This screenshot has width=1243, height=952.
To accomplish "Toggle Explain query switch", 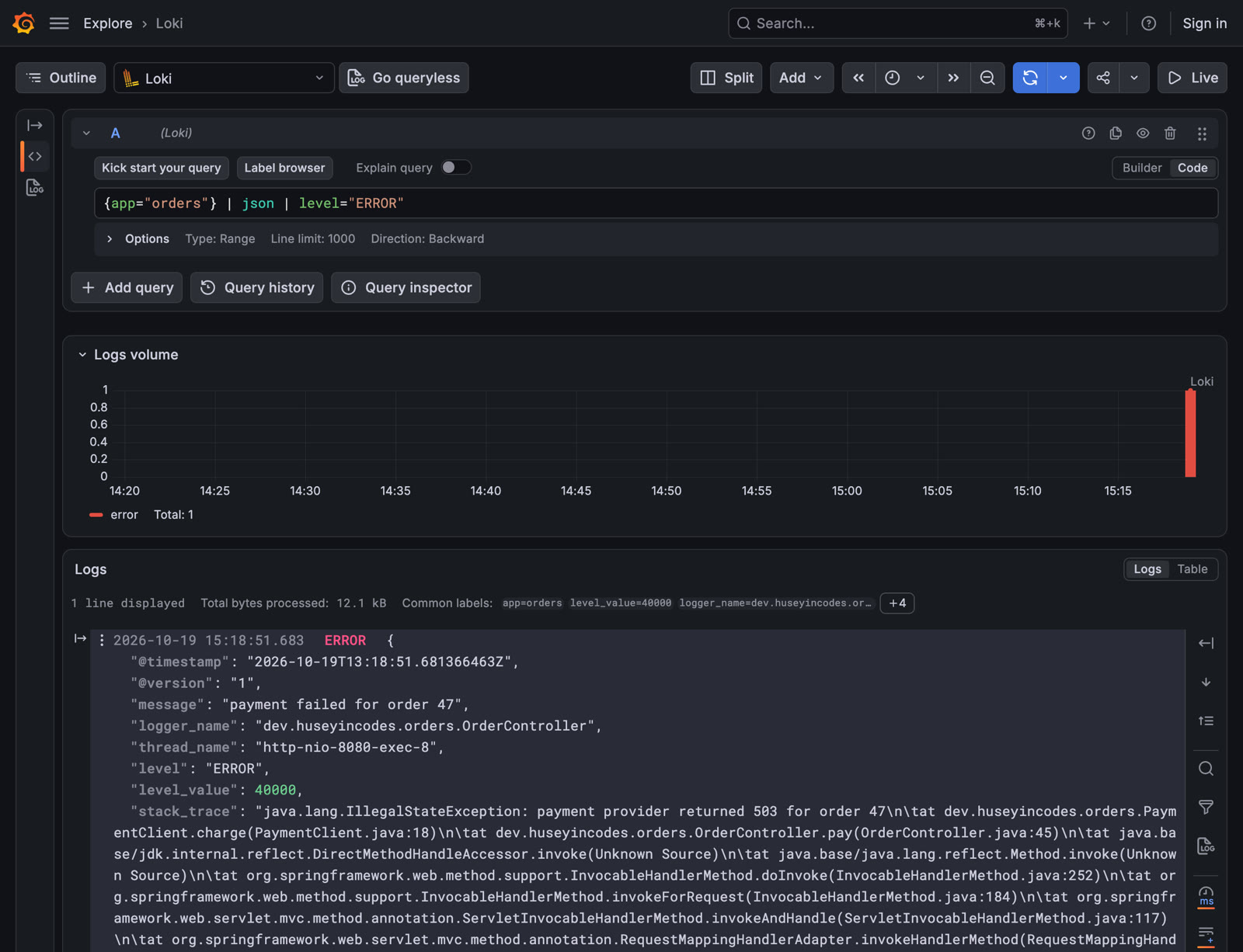I will pyautogui.click(x=456, y=167).
